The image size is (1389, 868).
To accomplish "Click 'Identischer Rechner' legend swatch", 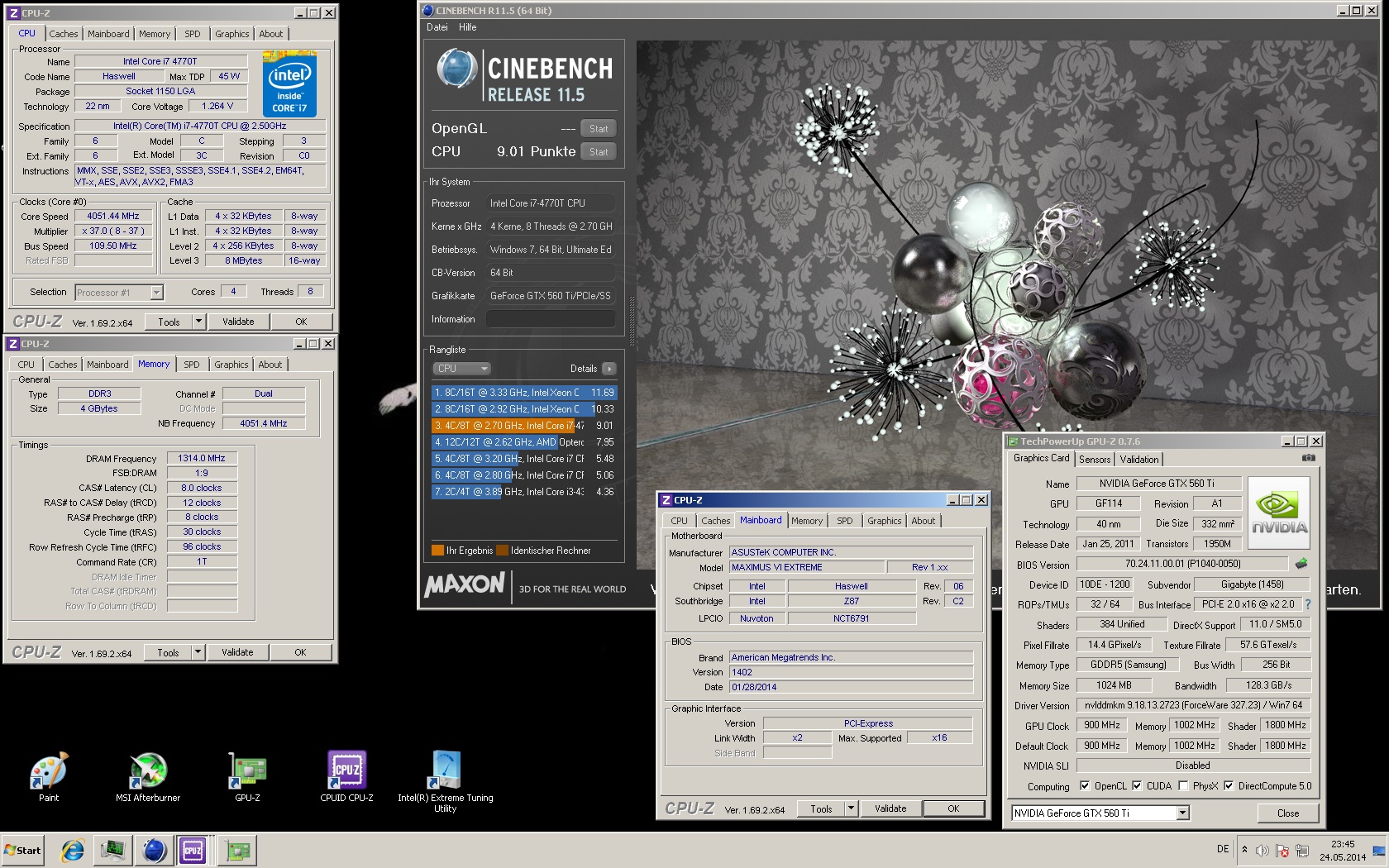I will (502, 551).
